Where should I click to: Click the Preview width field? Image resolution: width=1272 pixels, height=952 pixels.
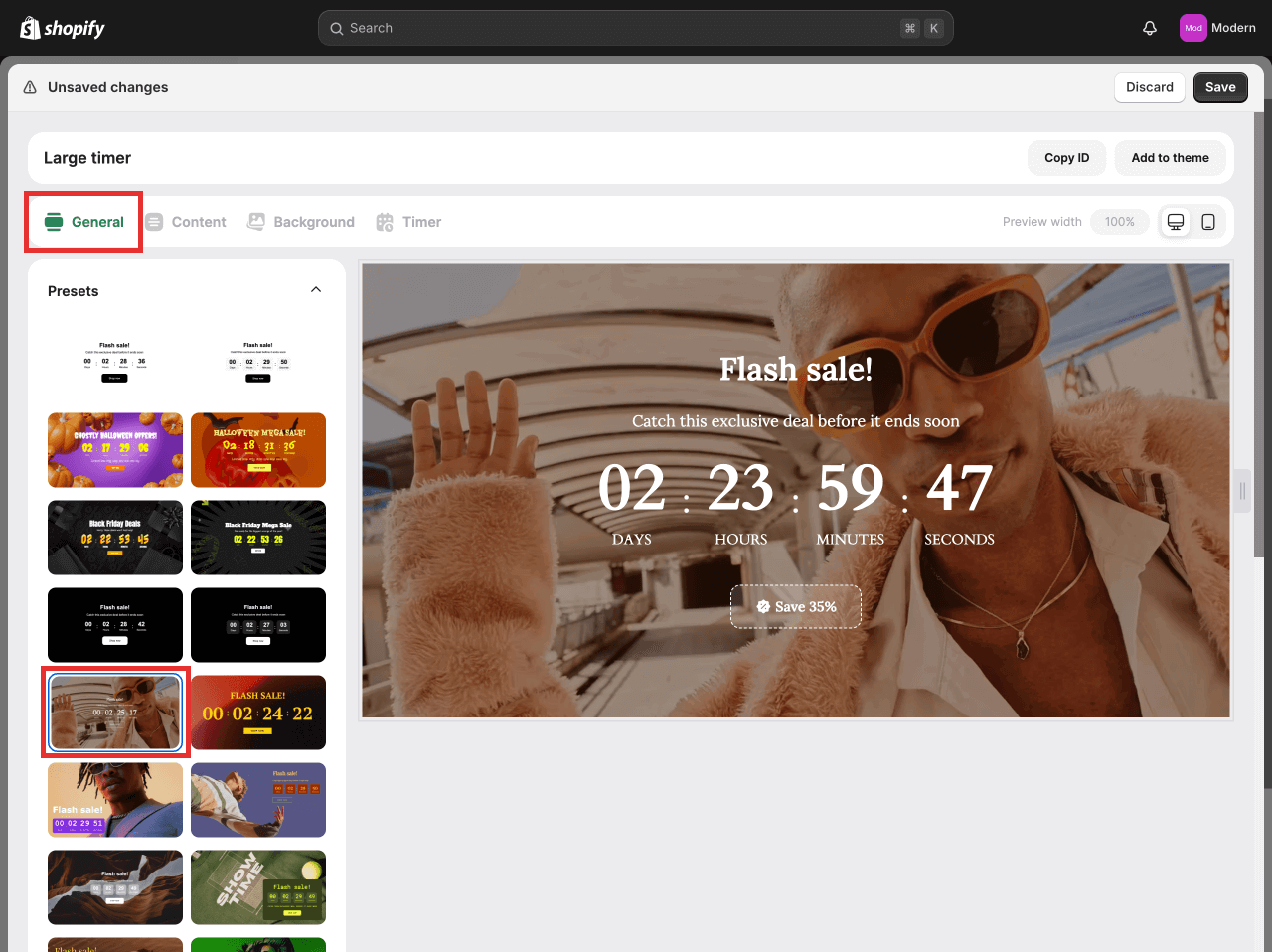point(1119,222)
